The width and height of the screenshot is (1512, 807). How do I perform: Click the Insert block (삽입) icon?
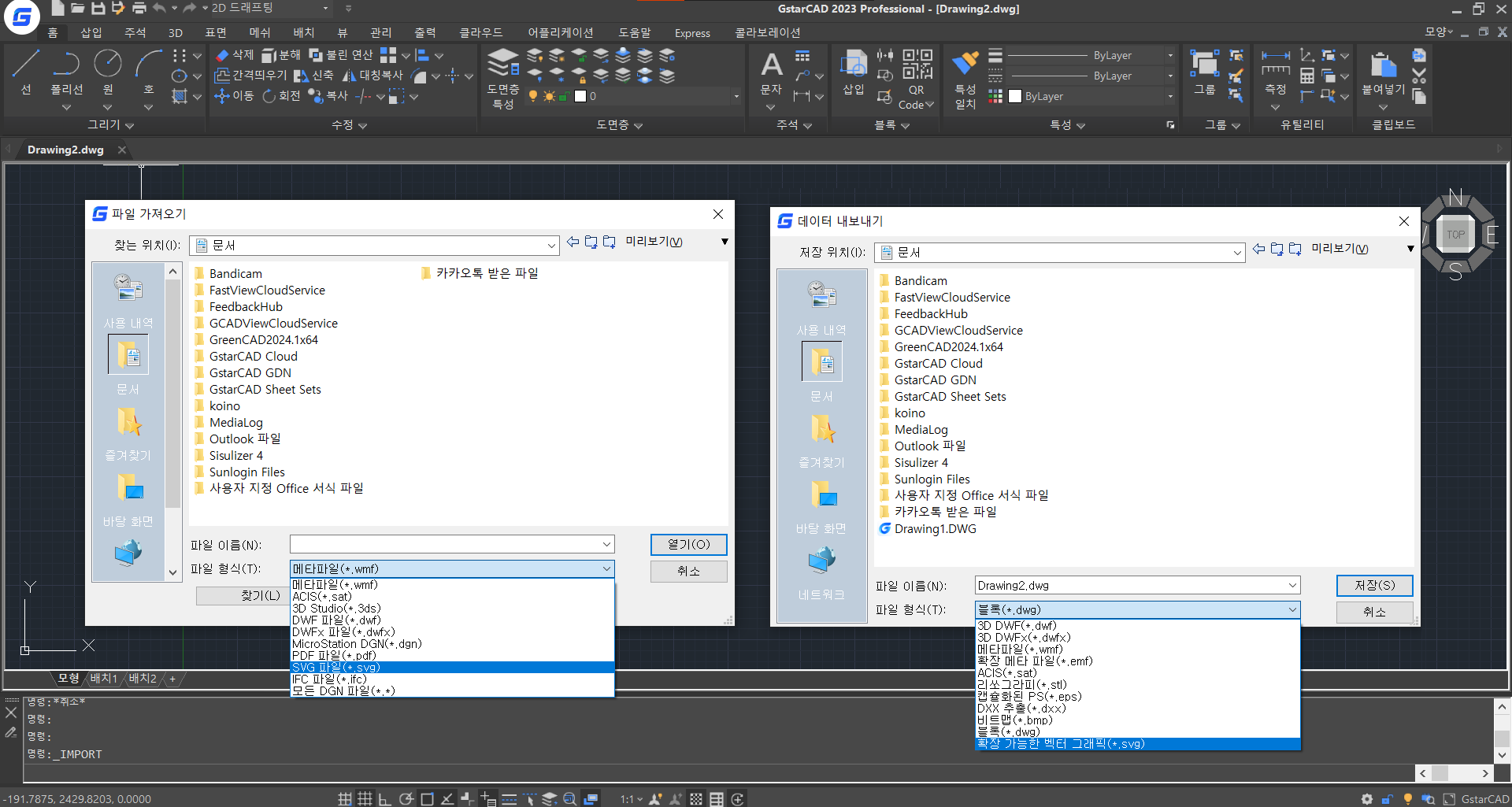854,73
